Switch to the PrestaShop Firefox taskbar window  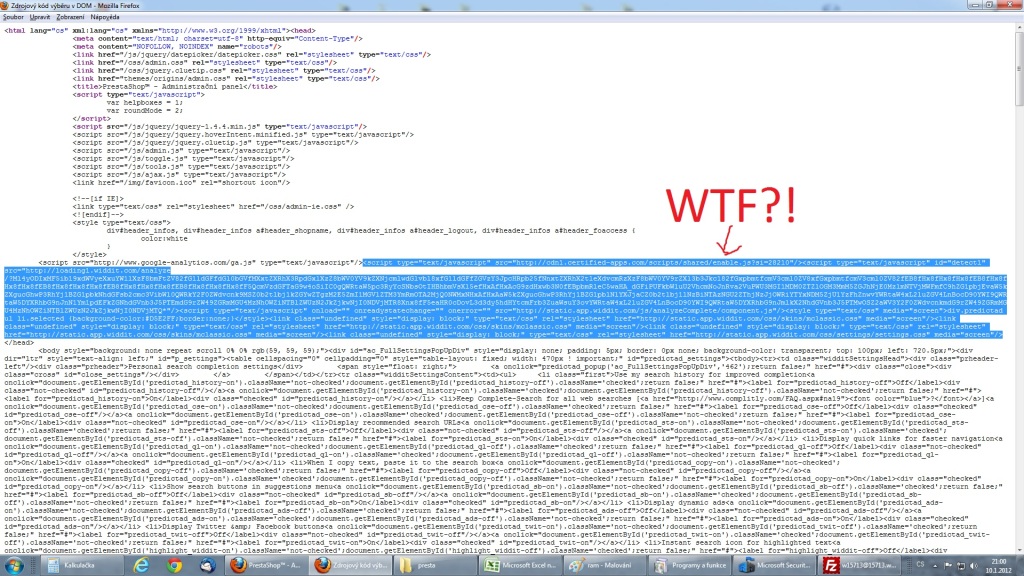(266, 566)
